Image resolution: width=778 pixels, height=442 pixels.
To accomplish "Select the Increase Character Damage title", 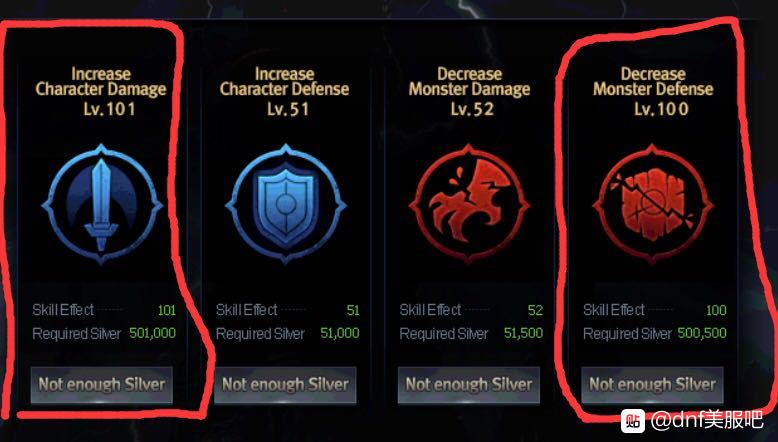I will [101, 81].
